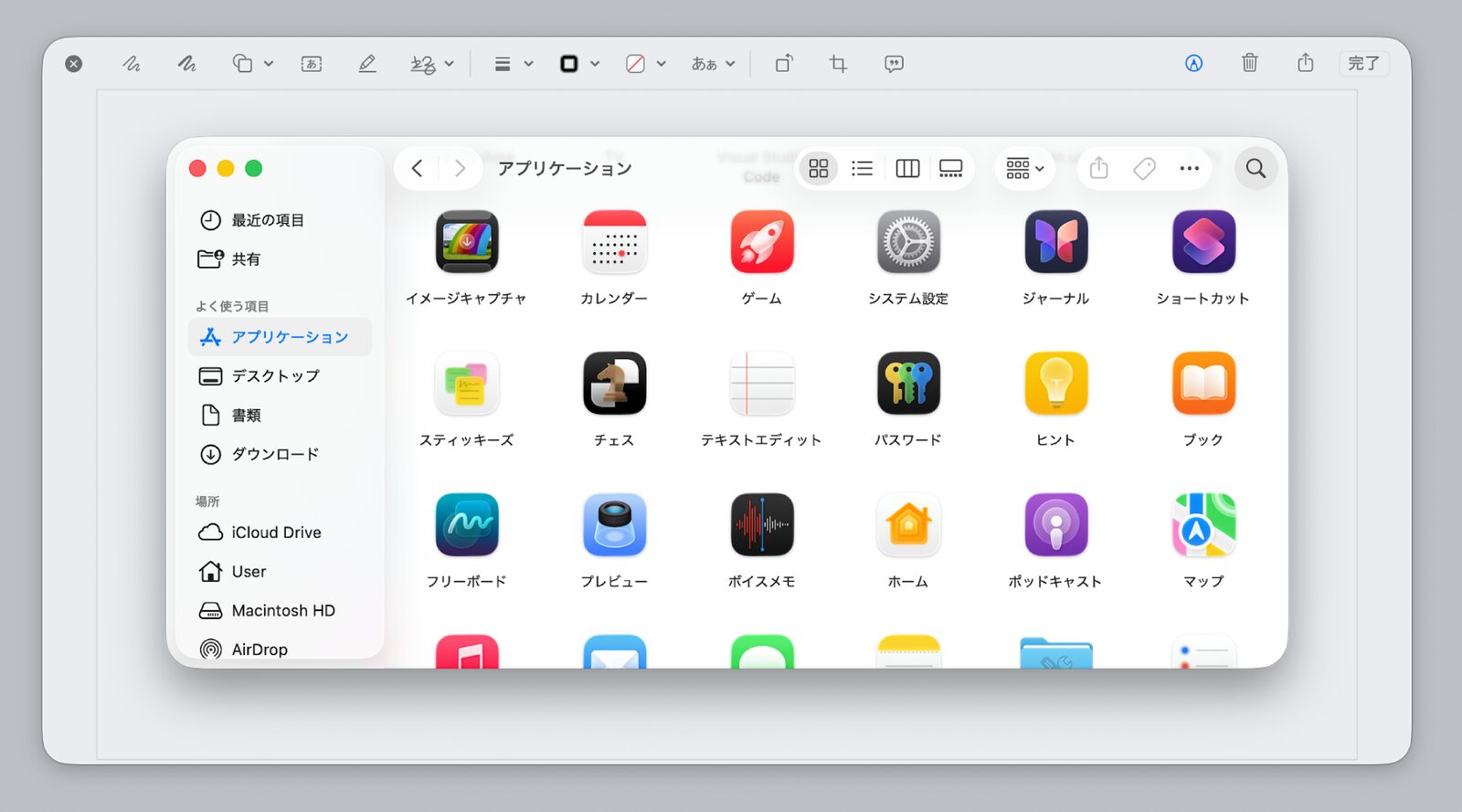Select the ゲーム app icon

click(x=762, y=242)
